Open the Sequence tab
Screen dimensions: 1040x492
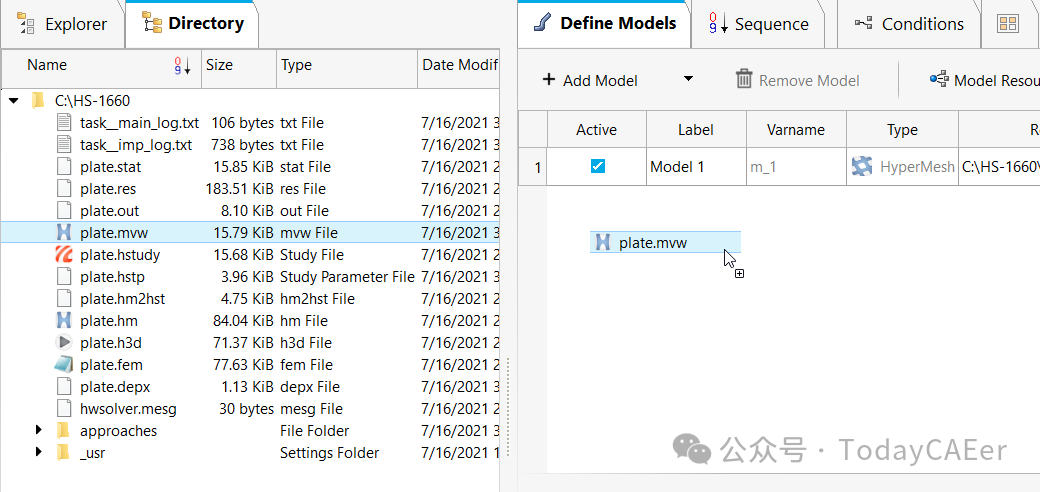758,25
